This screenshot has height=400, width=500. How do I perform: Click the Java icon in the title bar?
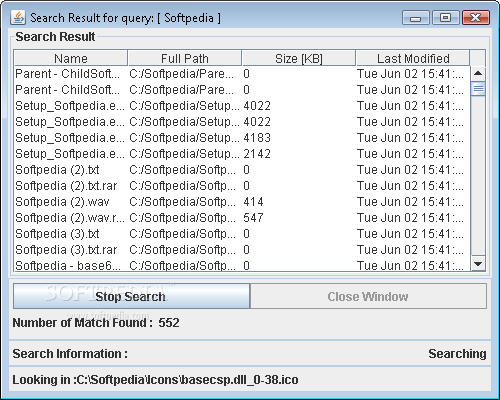tap(18, 17)
